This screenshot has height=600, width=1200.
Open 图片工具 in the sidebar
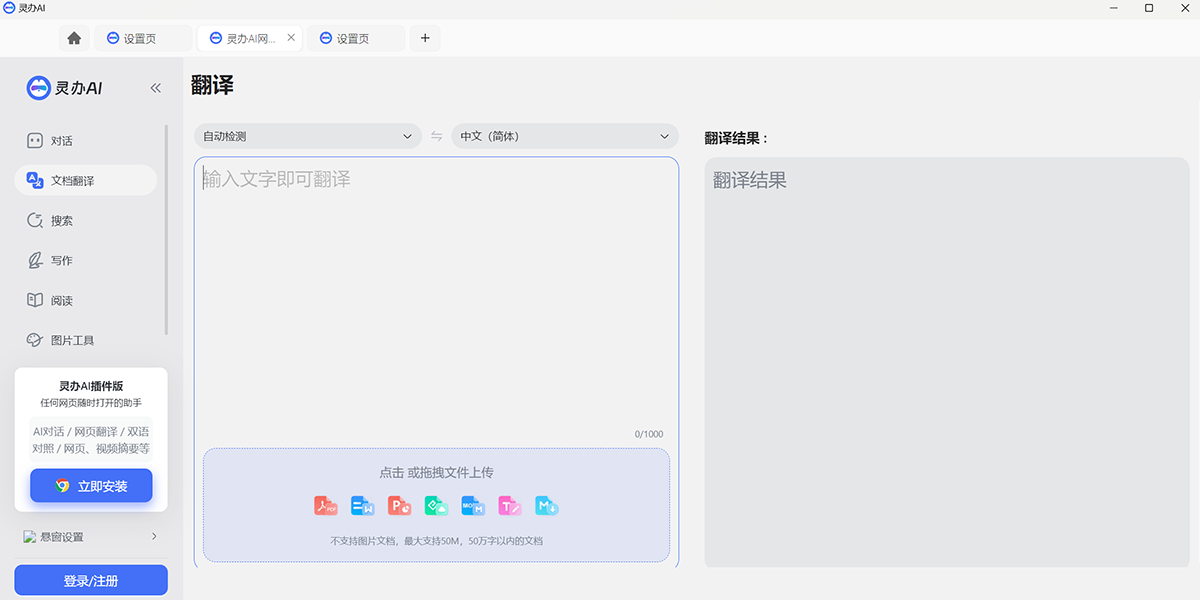(72, 340)
